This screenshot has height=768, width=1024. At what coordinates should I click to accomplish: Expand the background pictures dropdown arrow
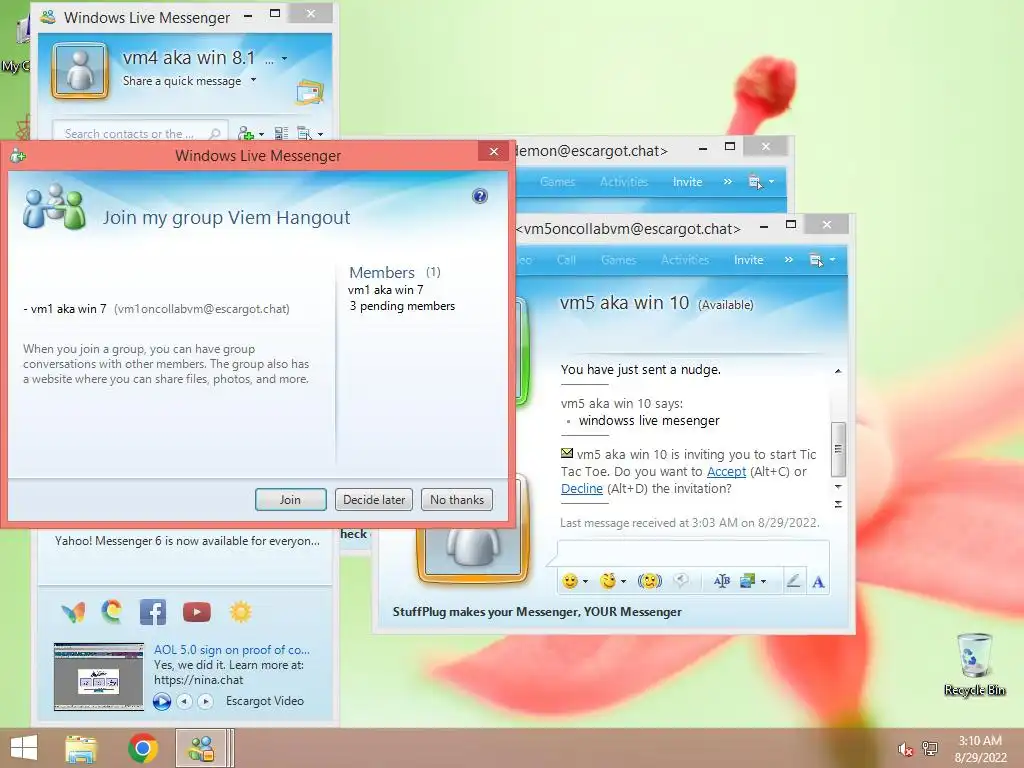763,581
